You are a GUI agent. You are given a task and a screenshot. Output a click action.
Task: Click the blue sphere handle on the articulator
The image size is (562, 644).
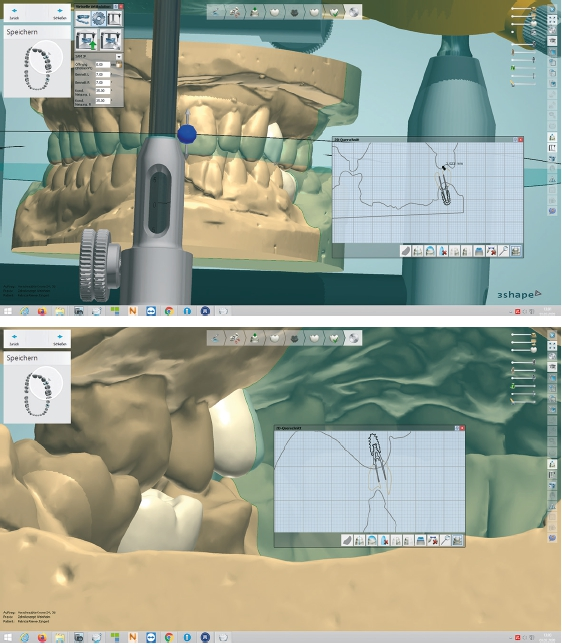click(x=187, y=134)
